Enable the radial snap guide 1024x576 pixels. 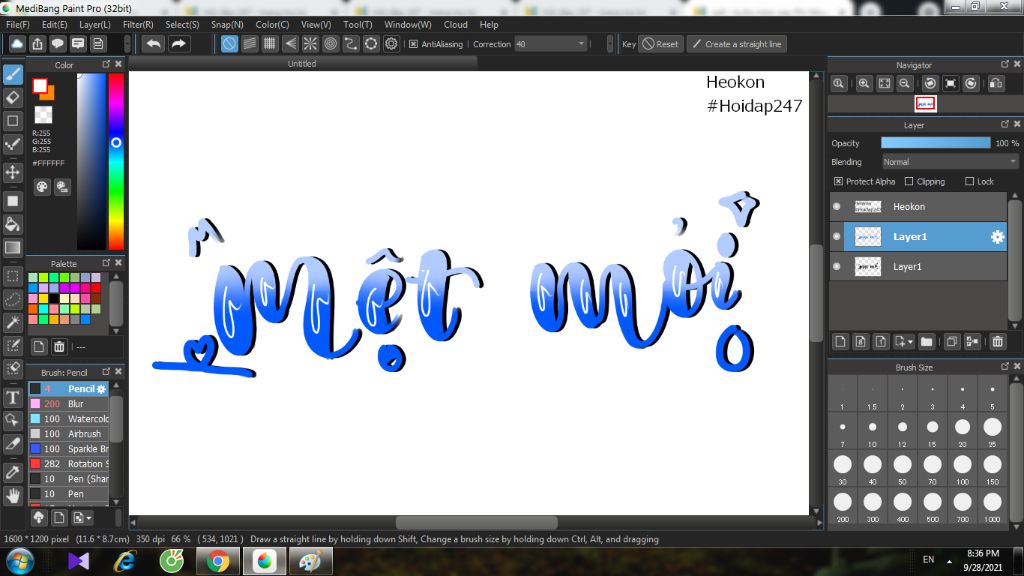pos(310,44)
